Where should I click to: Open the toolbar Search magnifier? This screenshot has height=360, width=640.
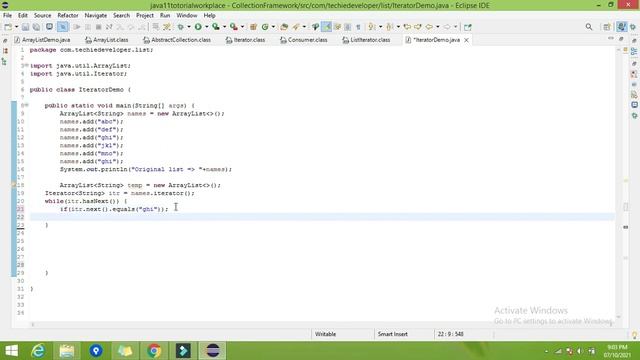click(589, 27)
